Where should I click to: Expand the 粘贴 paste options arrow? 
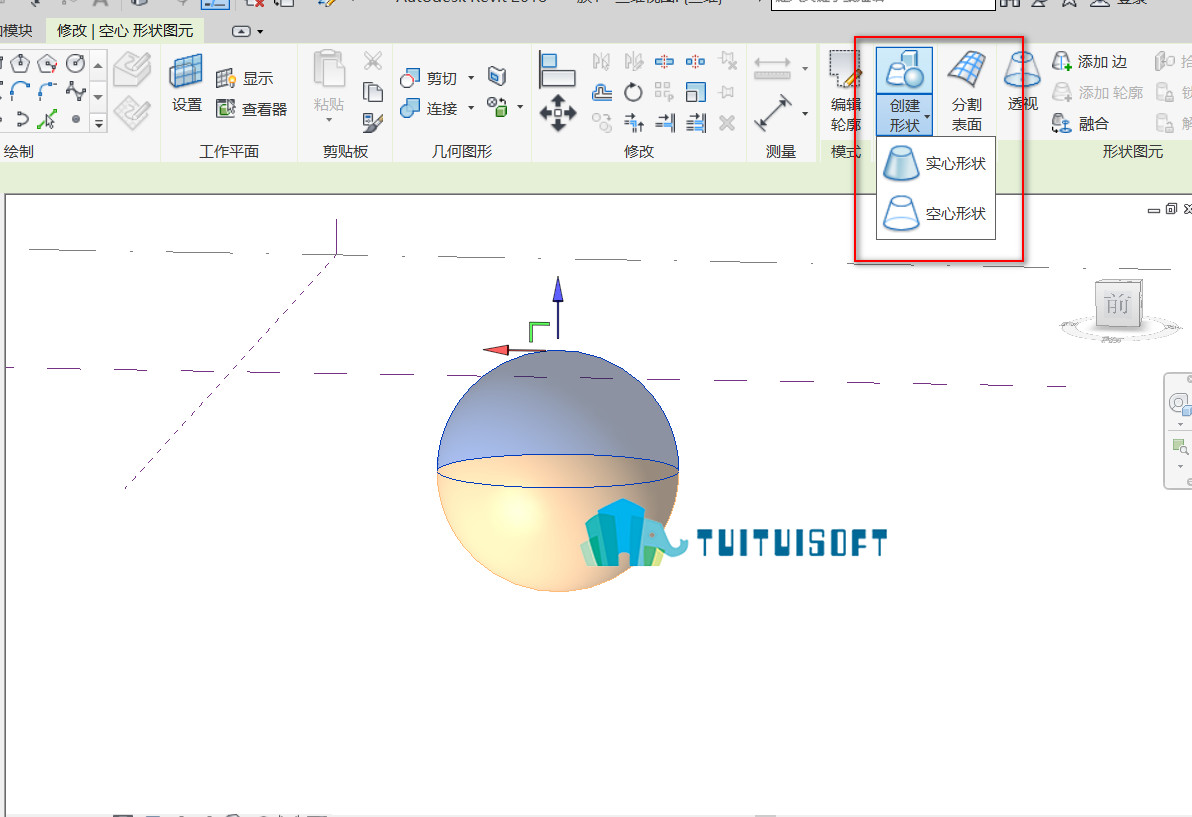tap(329, 119)
